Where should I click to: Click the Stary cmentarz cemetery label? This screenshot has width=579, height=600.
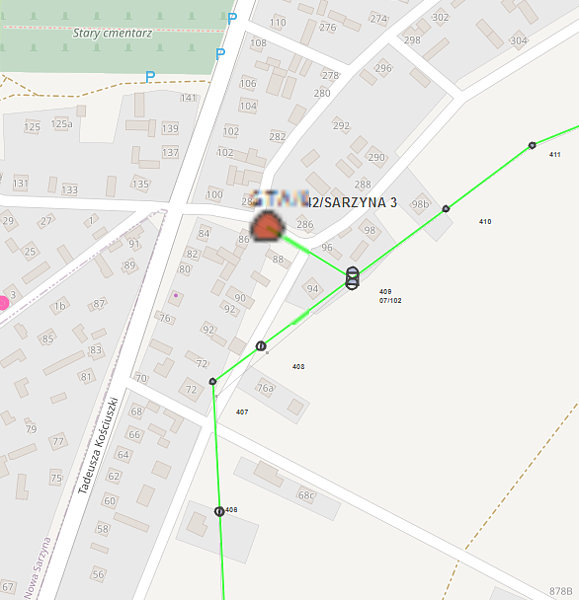click(113, 33)
